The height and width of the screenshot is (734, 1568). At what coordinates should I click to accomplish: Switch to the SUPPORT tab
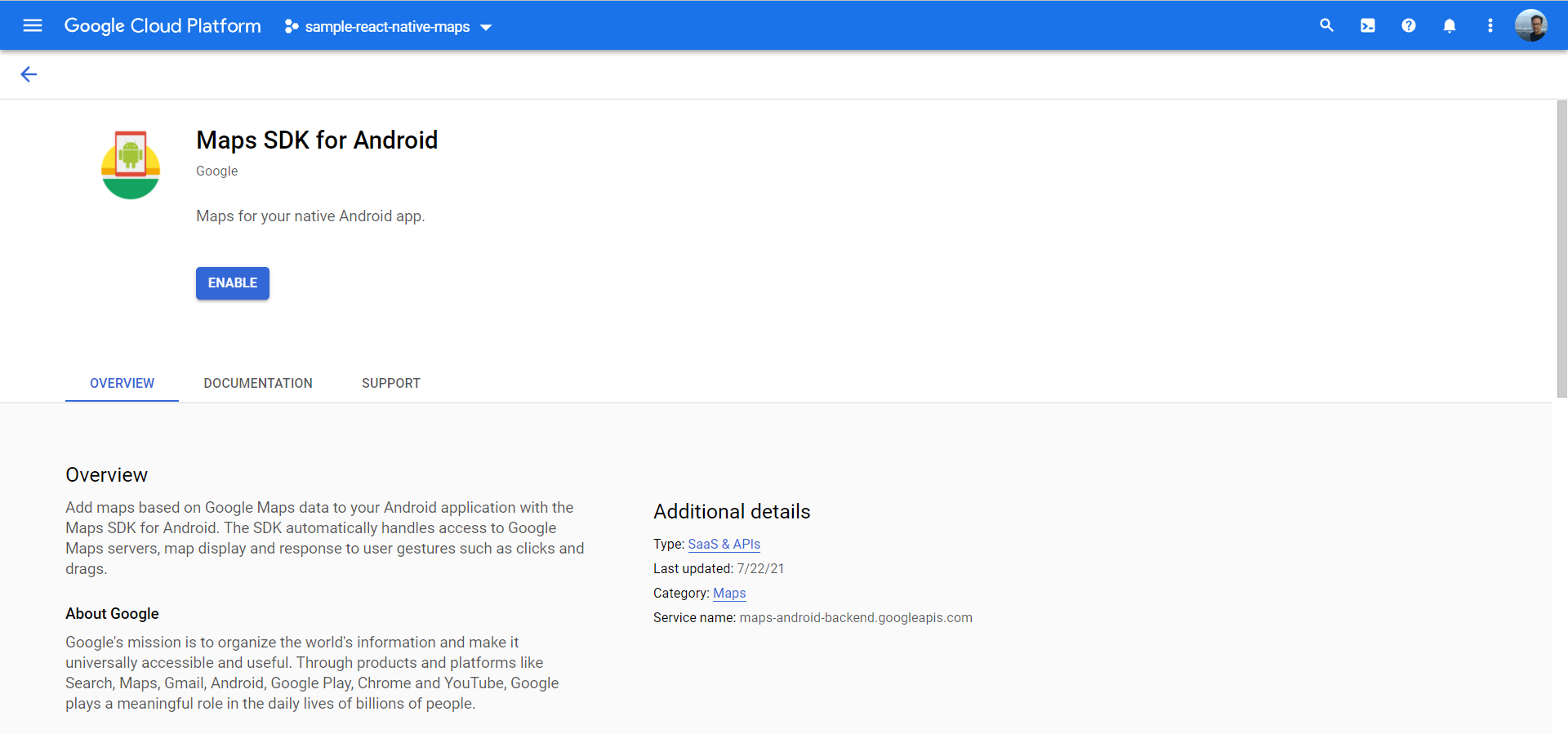click(391, 383)
